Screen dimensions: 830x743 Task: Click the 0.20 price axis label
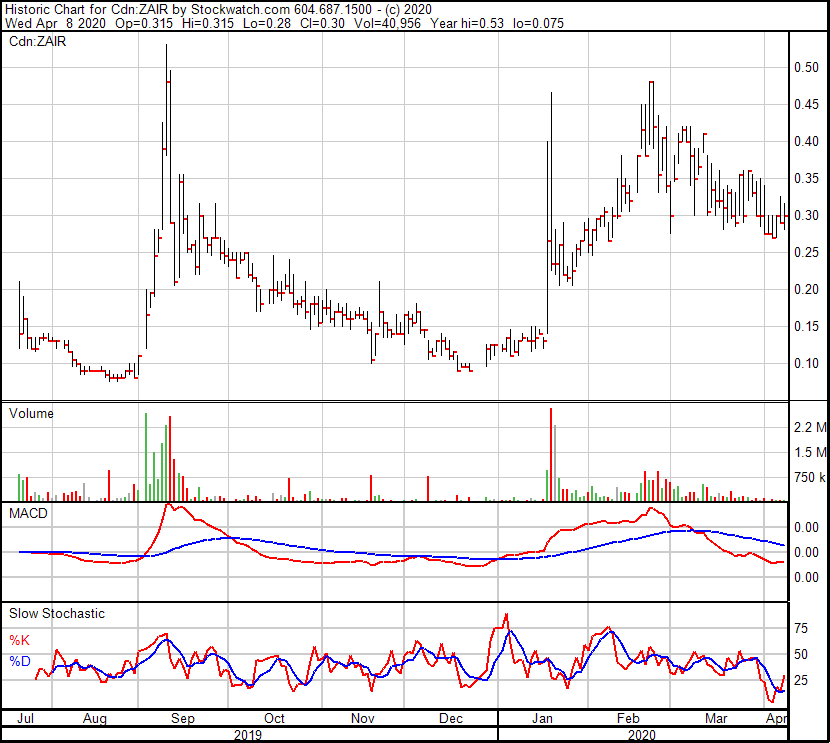click(x=806, y=289)
